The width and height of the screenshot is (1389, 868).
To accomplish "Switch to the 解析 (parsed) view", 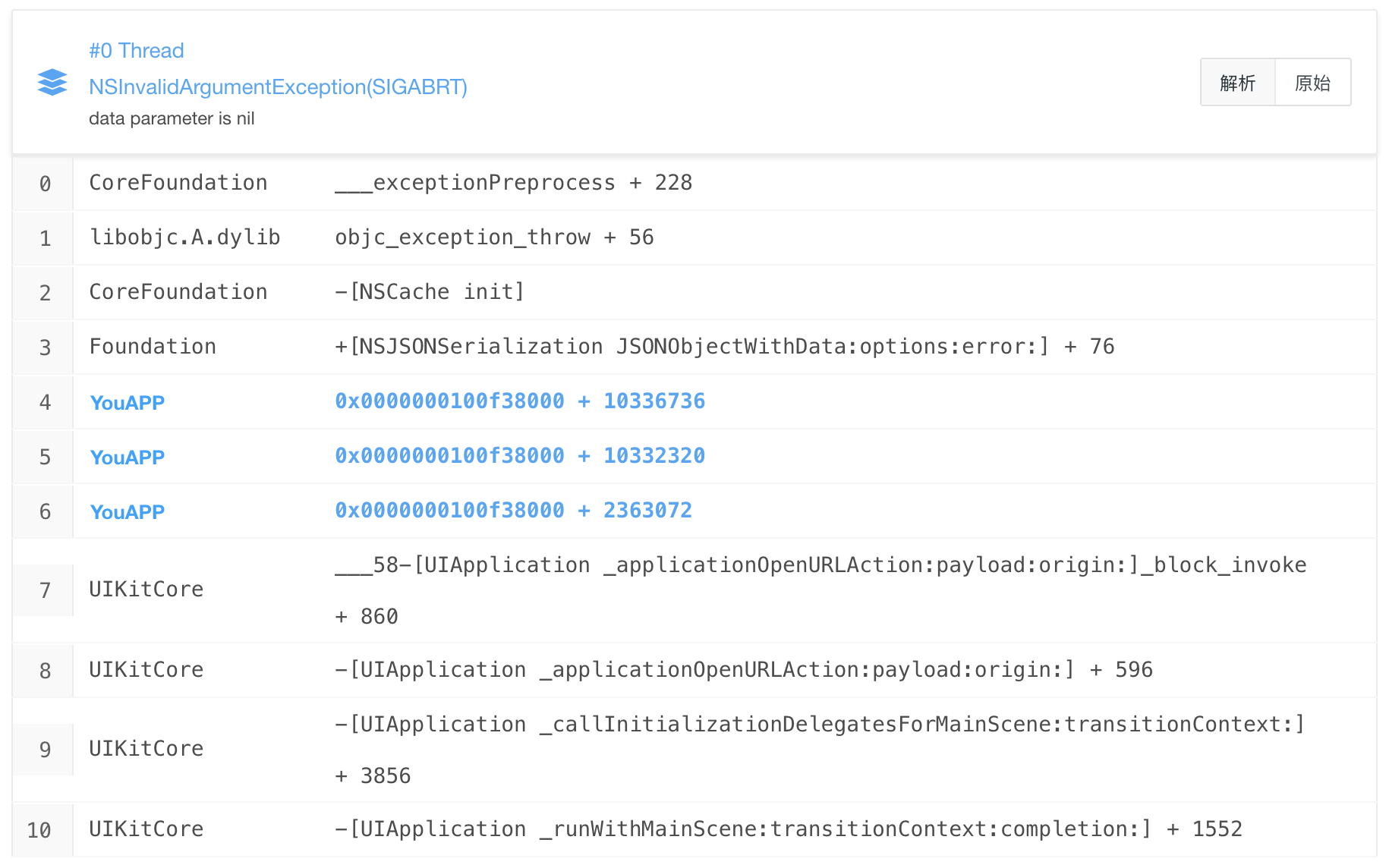I will (x=1237, y=83).
